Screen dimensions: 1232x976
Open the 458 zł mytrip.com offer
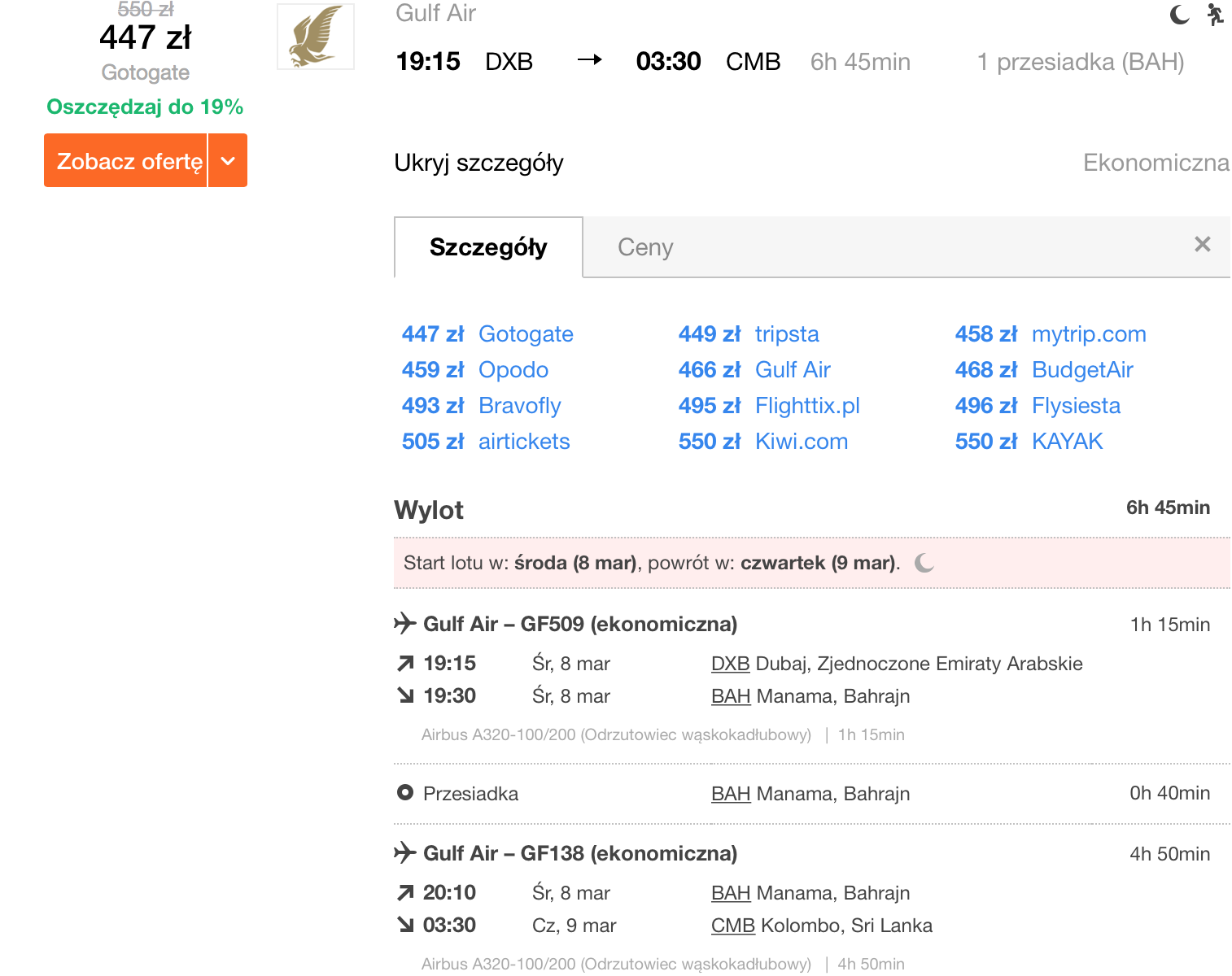pos(1051,334)
